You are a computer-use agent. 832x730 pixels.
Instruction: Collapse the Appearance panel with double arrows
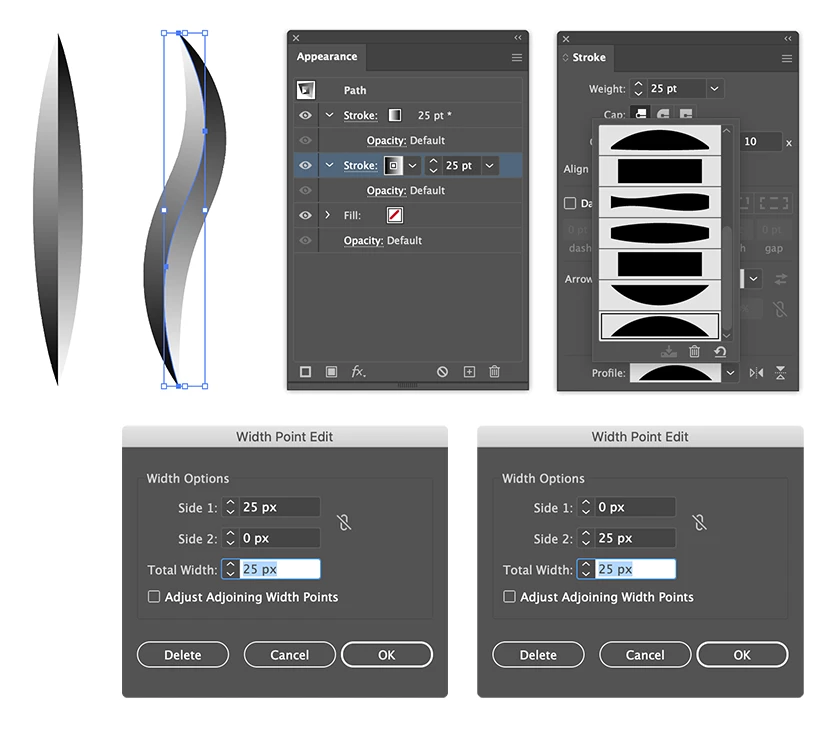[518, 38]
